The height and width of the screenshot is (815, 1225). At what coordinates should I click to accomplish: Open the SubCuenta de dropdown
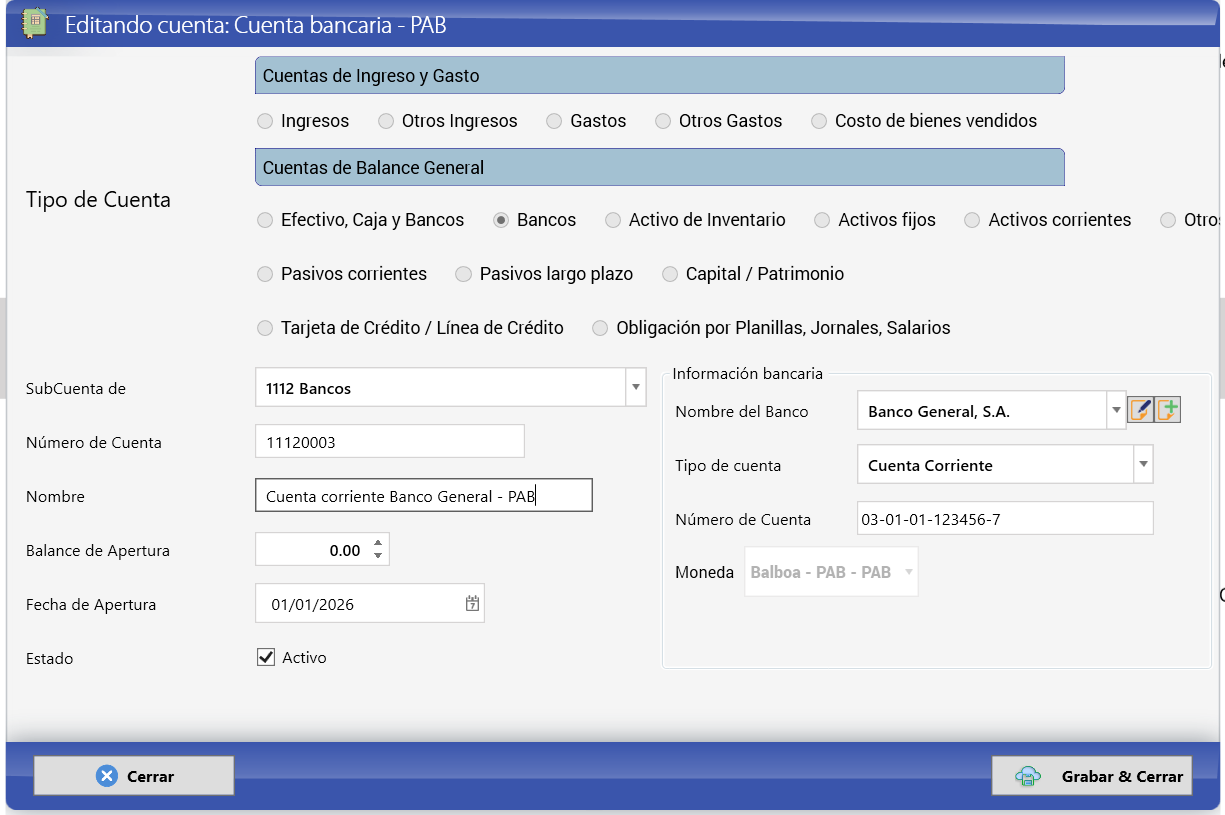point(636,388)
